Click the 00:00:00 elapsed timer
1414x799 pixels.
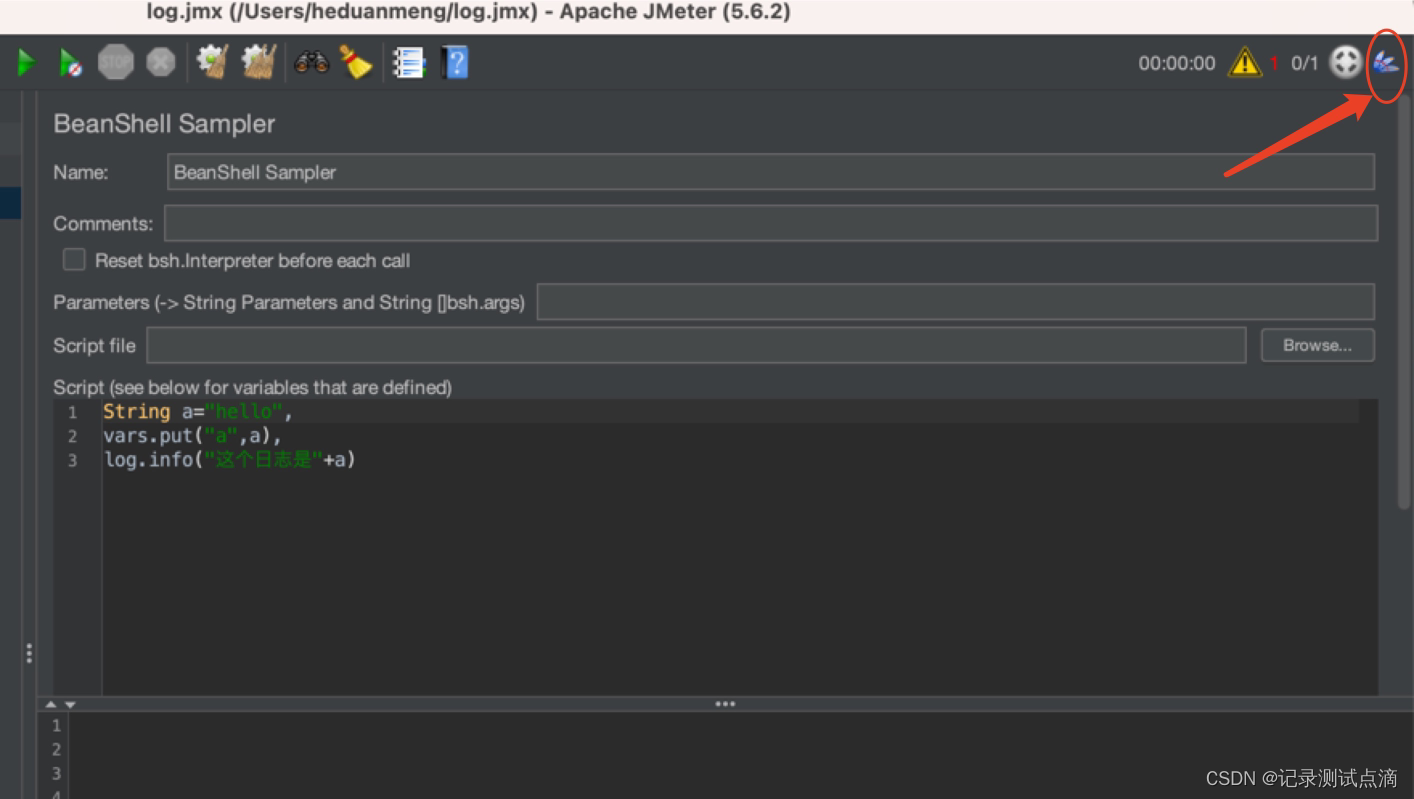(x=1177, y=63)
